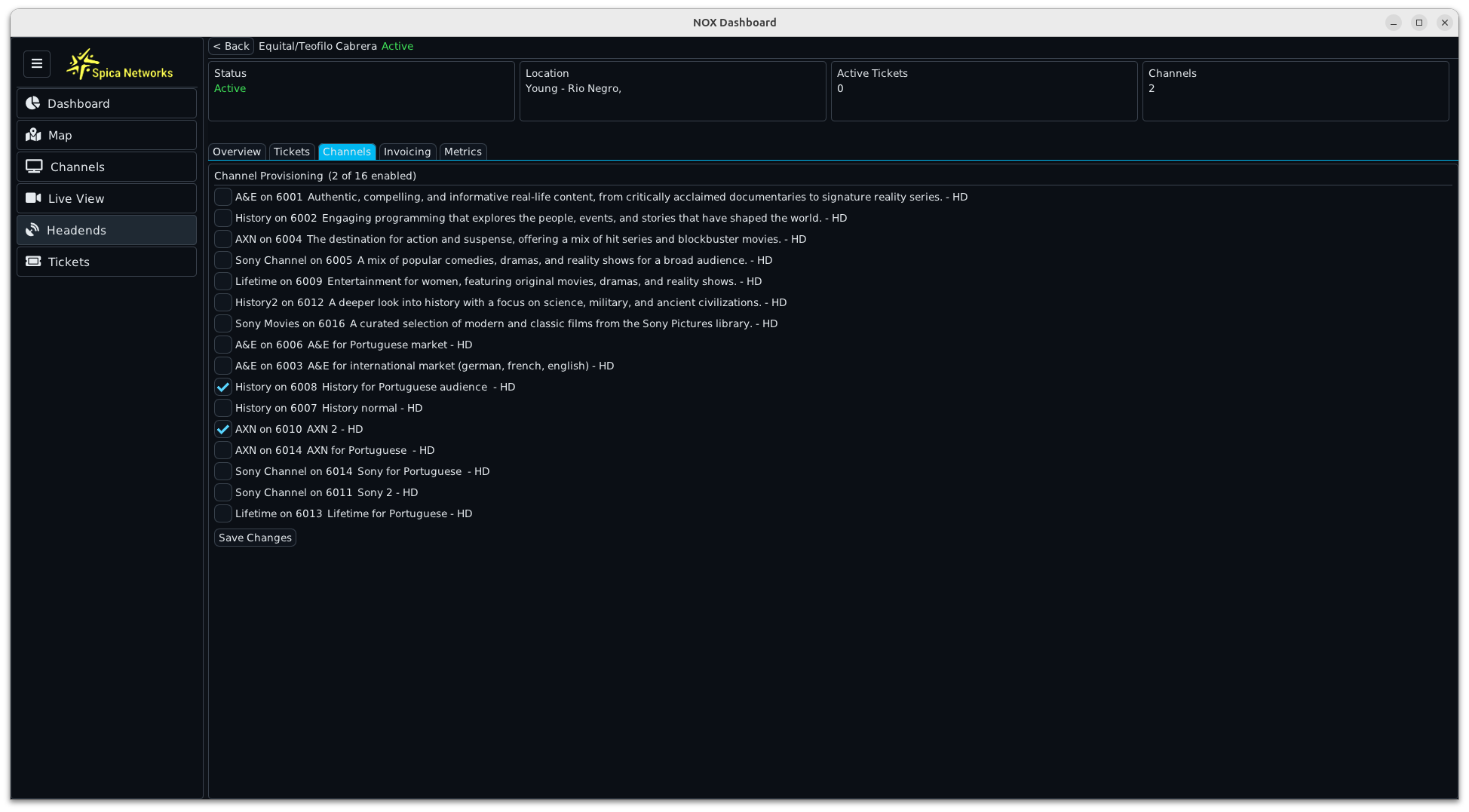This screenshot has height=812, width=1469.
Task: Click the Channels monitor icon
Action: tap(34, 167)
